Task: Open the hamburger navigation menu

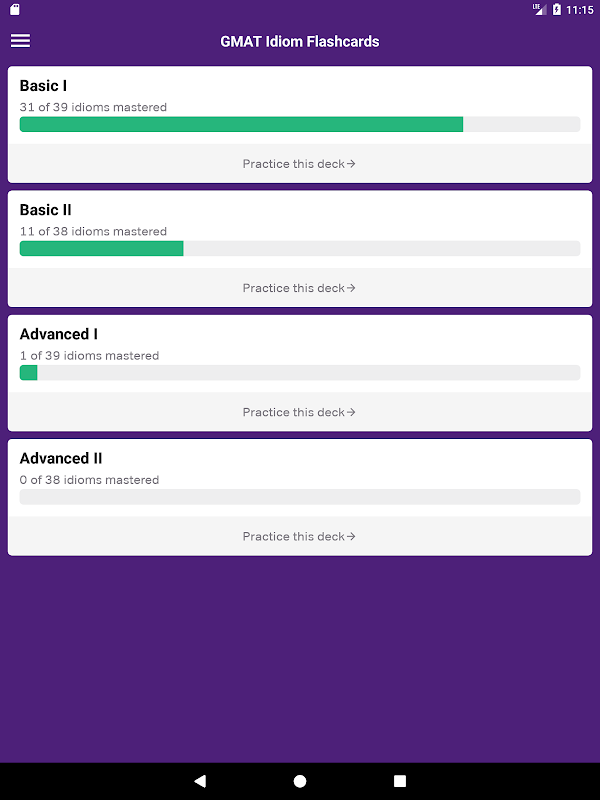Action: [20, 41]
